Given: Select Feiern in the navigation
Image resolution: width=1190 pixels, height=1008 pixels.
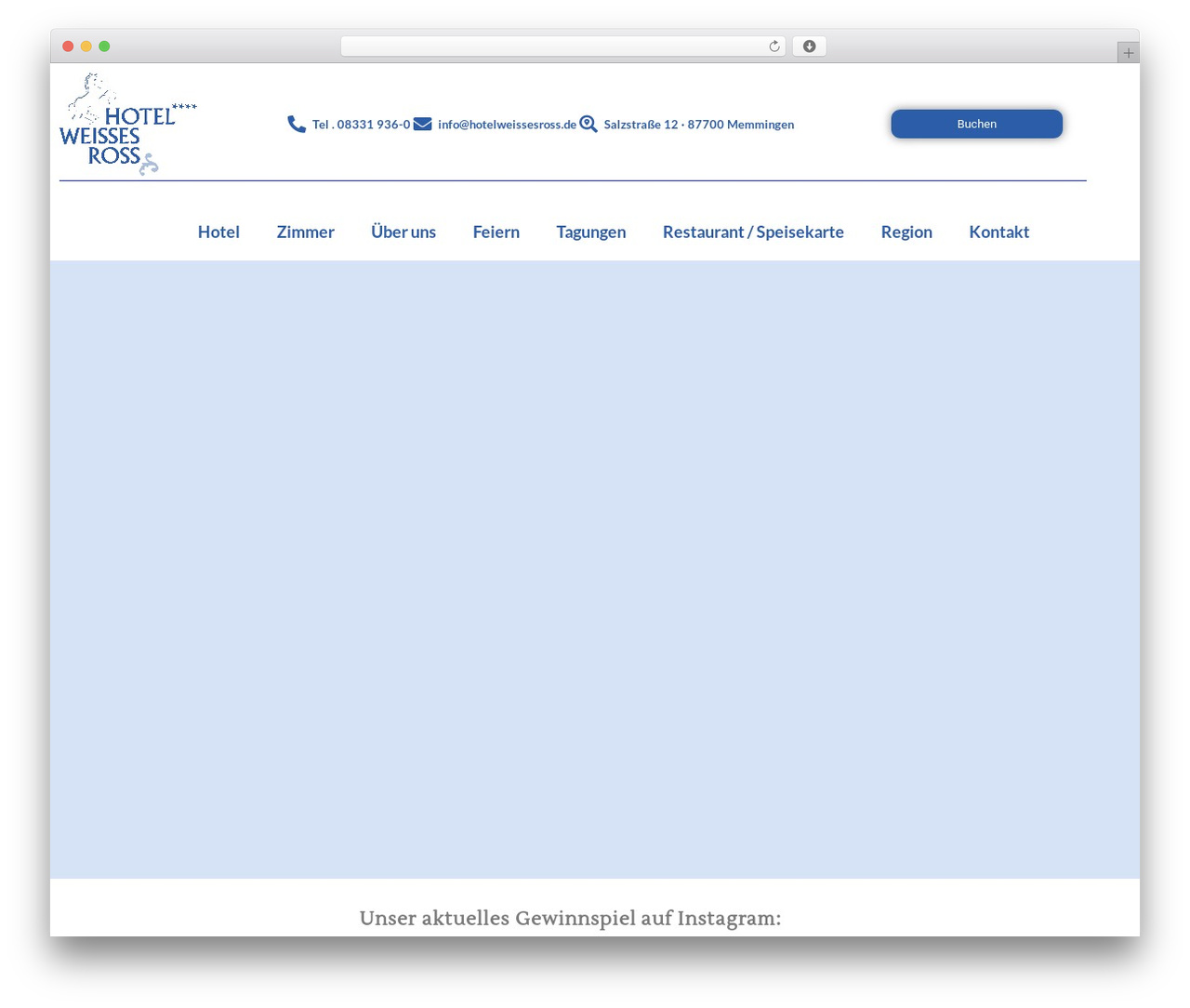Looking at the screenshot, I should click(x=496, y=232).
